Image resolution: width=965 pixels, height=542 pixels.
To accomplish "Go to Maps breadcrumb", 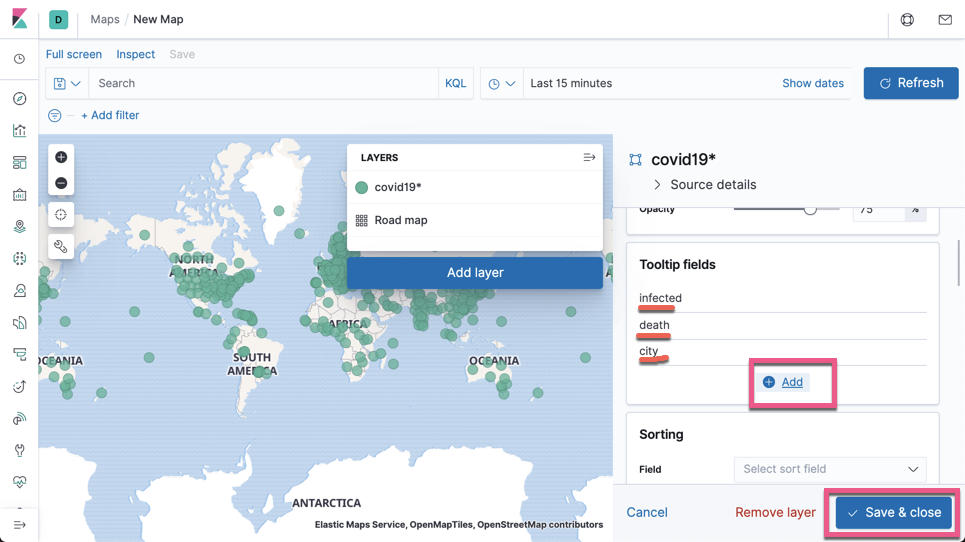I will [x=105, y=20].
